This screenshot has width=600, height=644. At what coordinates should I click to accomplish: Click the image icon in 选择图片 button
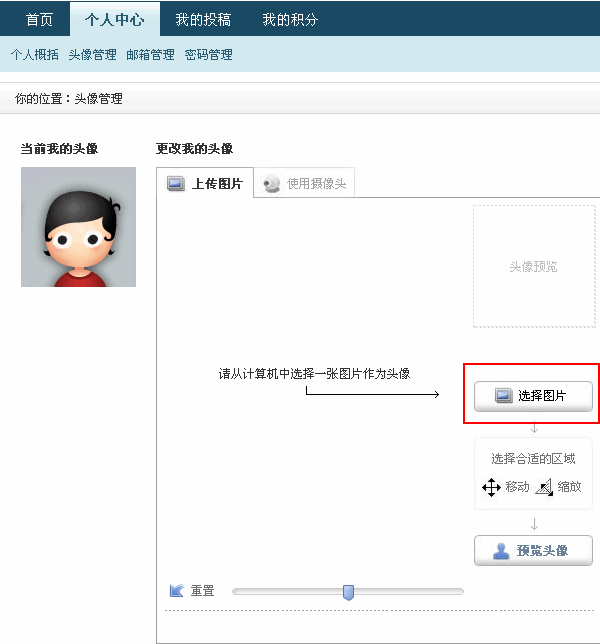[x=504, y=396]
